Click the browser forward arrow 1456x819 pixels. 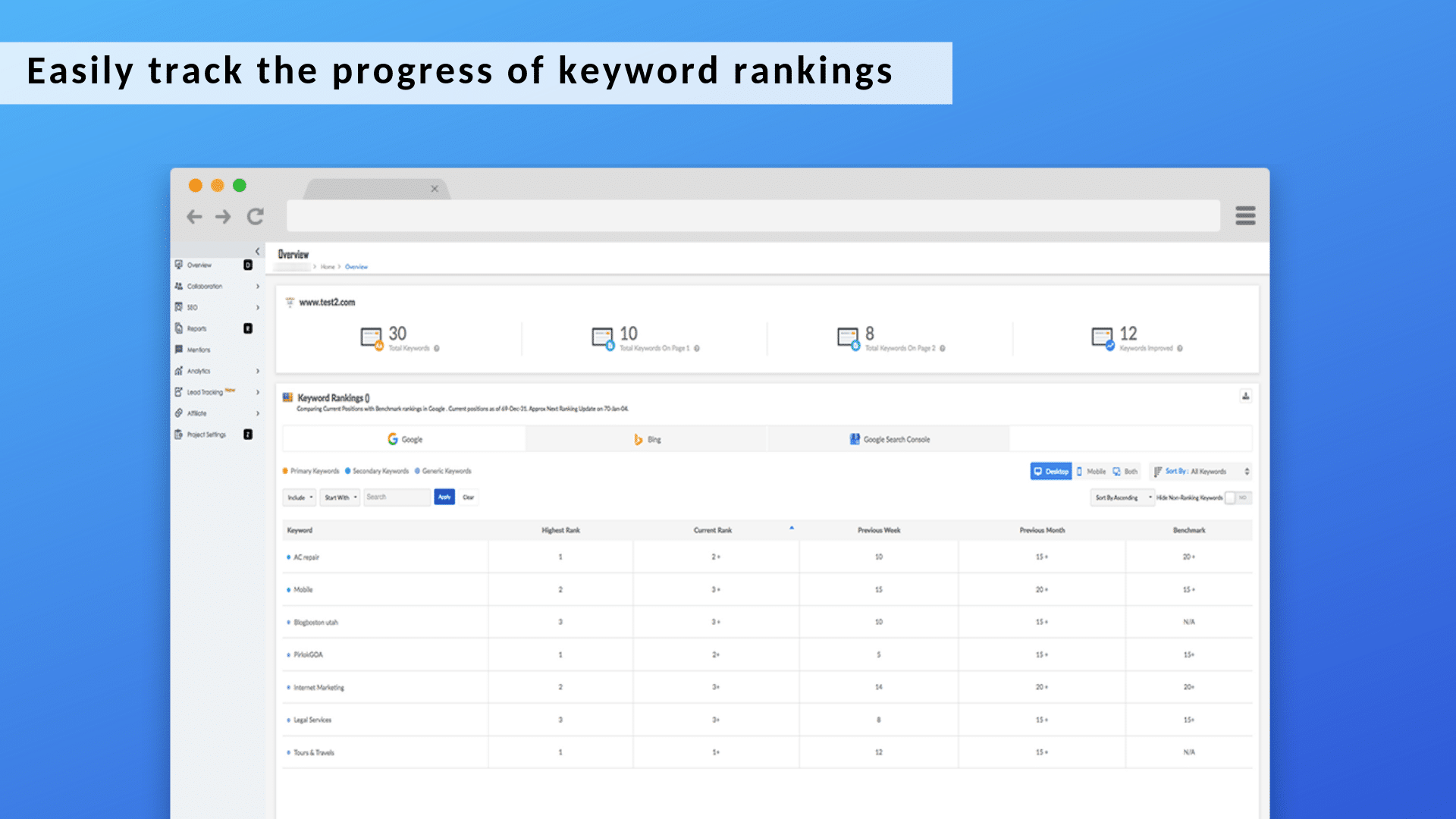pyautogui.click(x=223, y=217)
